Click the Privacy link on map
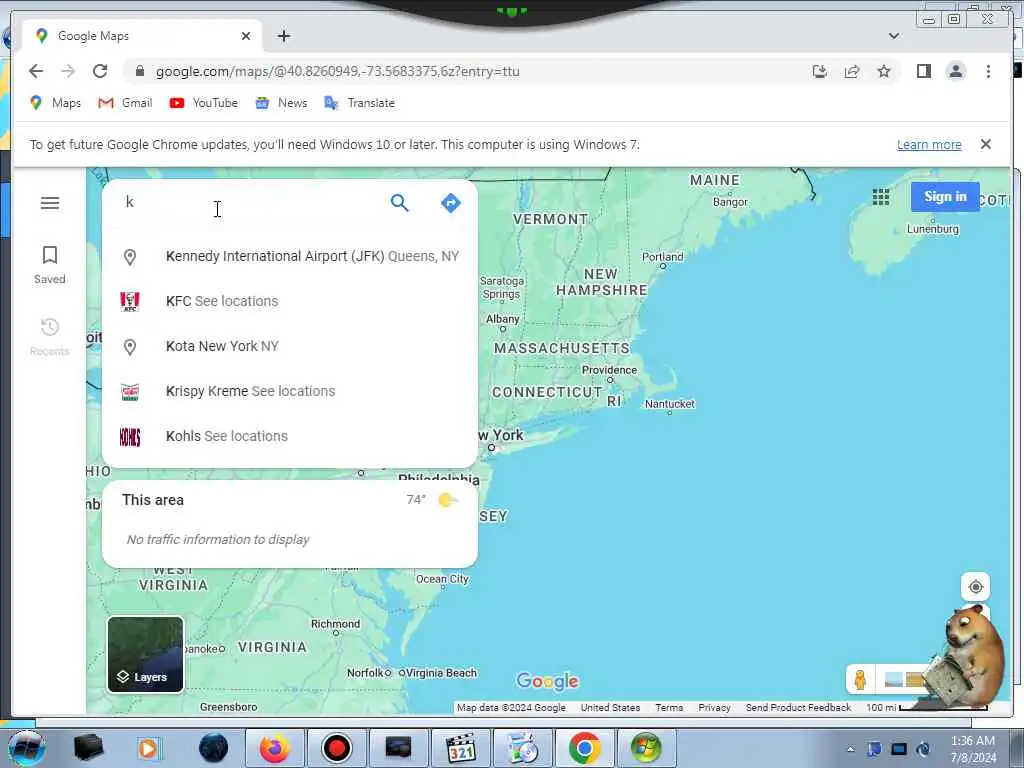 (714, 707)
